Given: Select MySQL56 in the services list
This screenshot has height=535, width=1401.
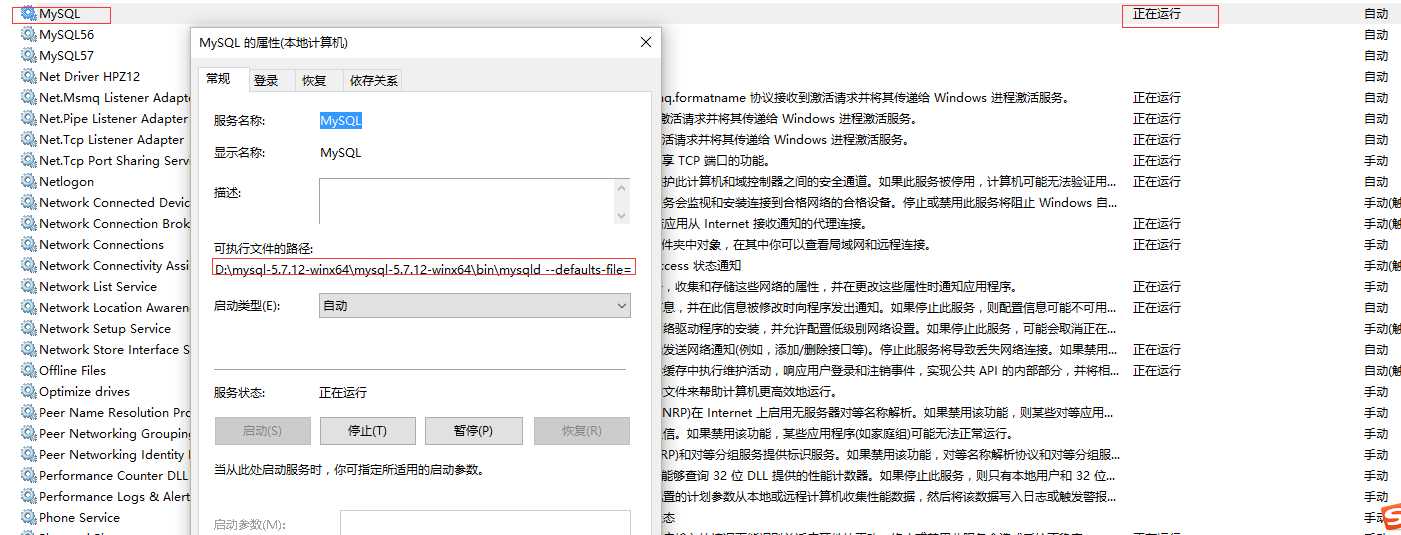Looking at the screenshot, I should [66, 35].
